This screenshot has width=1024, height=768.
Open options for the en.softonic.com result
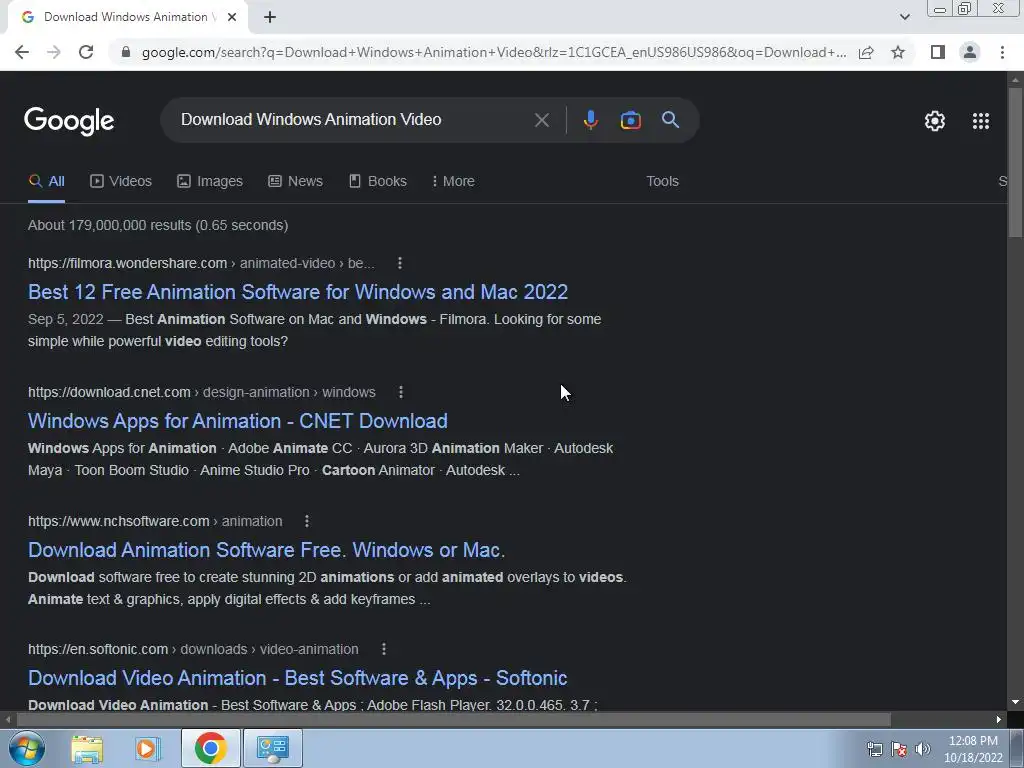384,649
